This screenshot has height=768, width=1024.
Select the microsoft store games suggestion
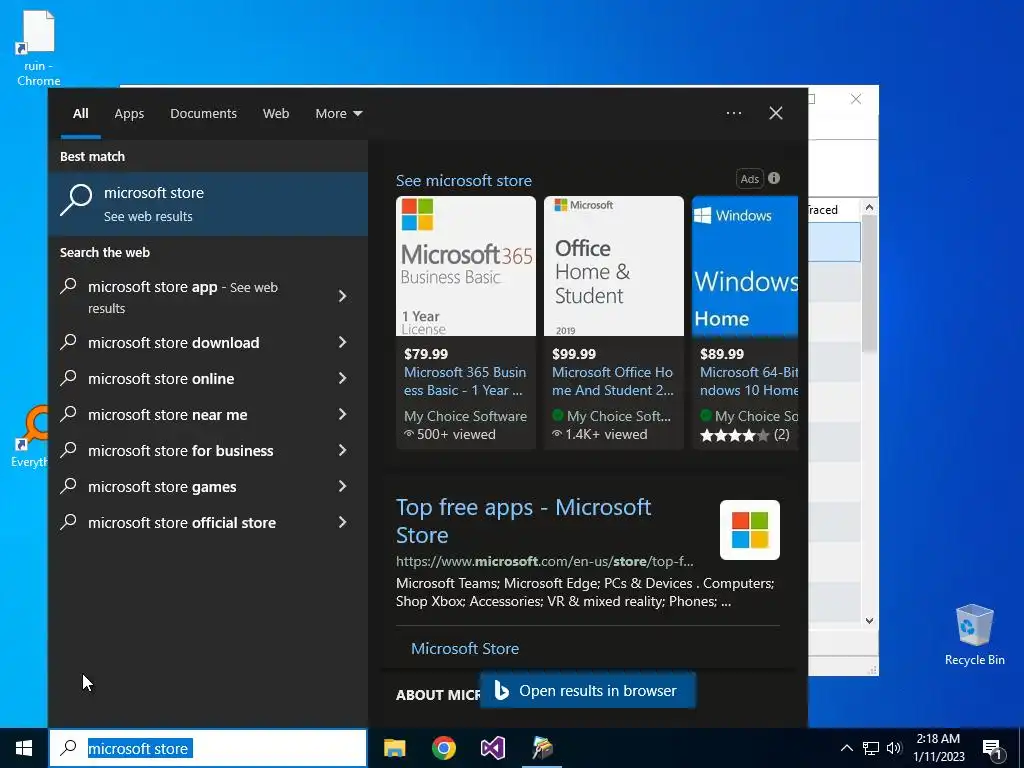(x=162, y=487)
